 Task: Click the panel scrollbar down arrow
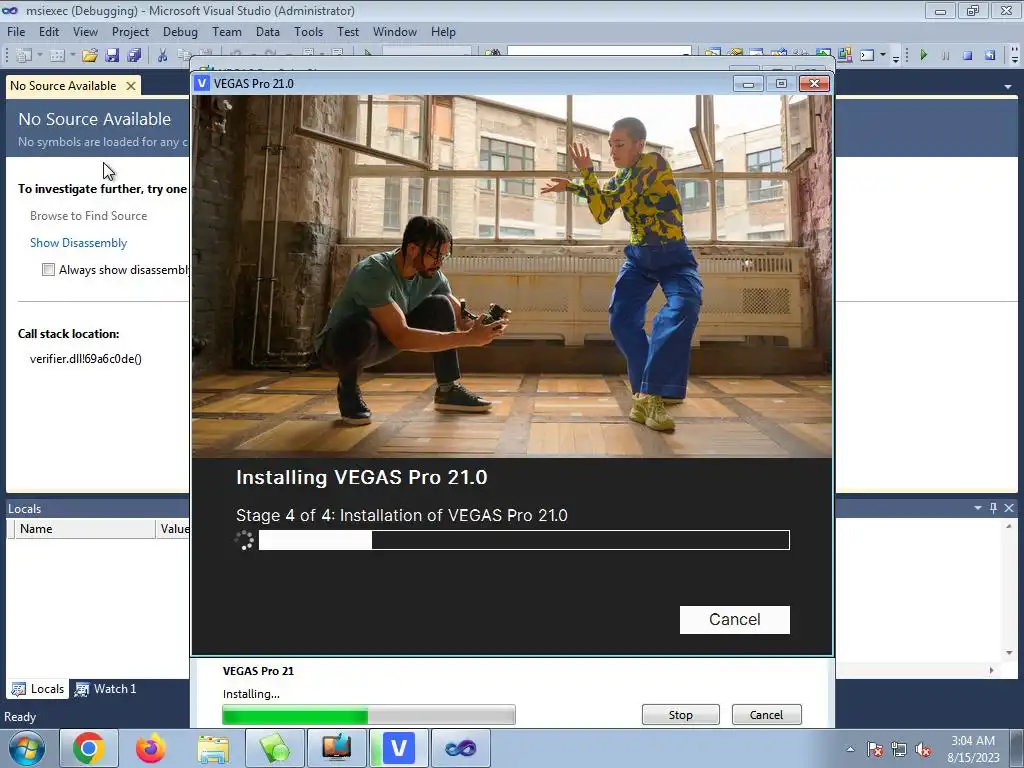pos(1009,652)
